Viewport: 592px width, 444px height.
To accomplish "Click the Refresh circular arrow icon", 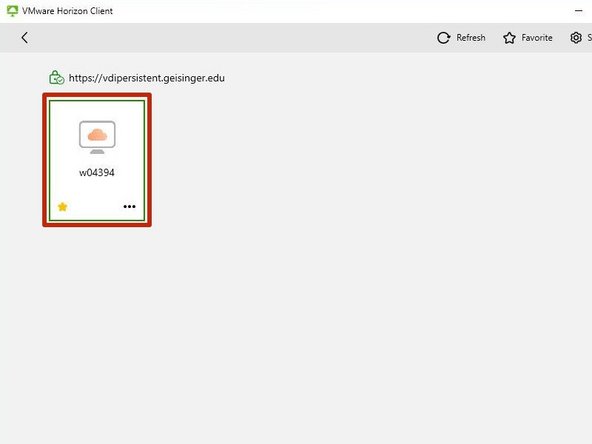I will click(444, 38).
